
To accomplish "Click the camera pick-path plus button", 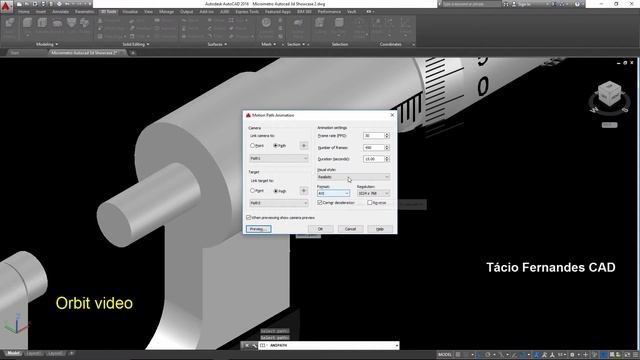I will pos(304,145).
